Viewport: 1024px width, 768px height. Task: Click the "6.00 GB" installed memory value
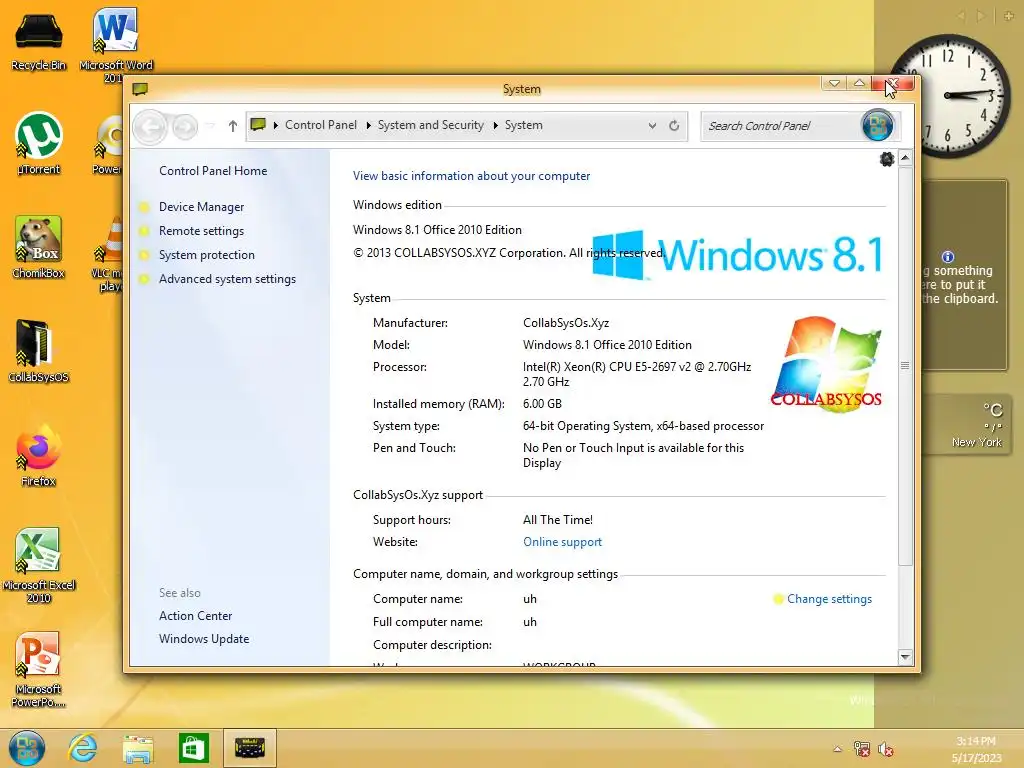[x=542, y=404]
